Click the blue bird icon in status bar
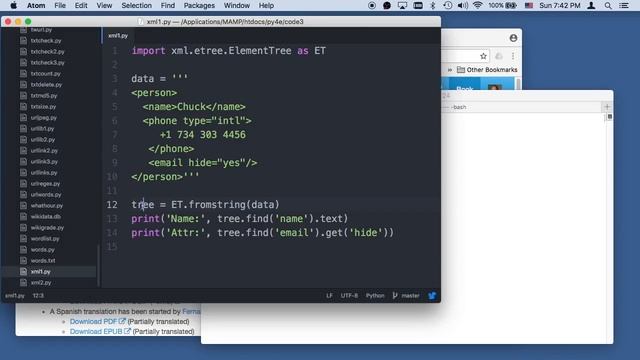640x360 pixels. pyautogui.click(x=432, y=296)
